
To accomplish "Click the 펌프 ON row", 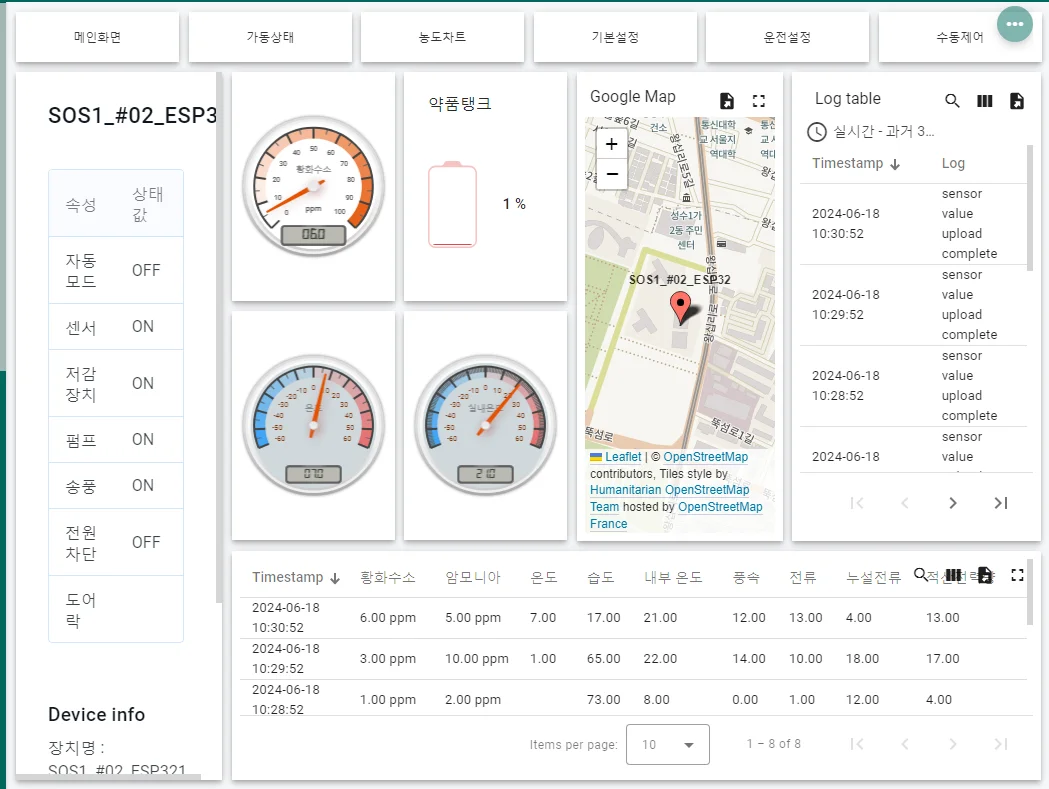I will coord(116,440).
